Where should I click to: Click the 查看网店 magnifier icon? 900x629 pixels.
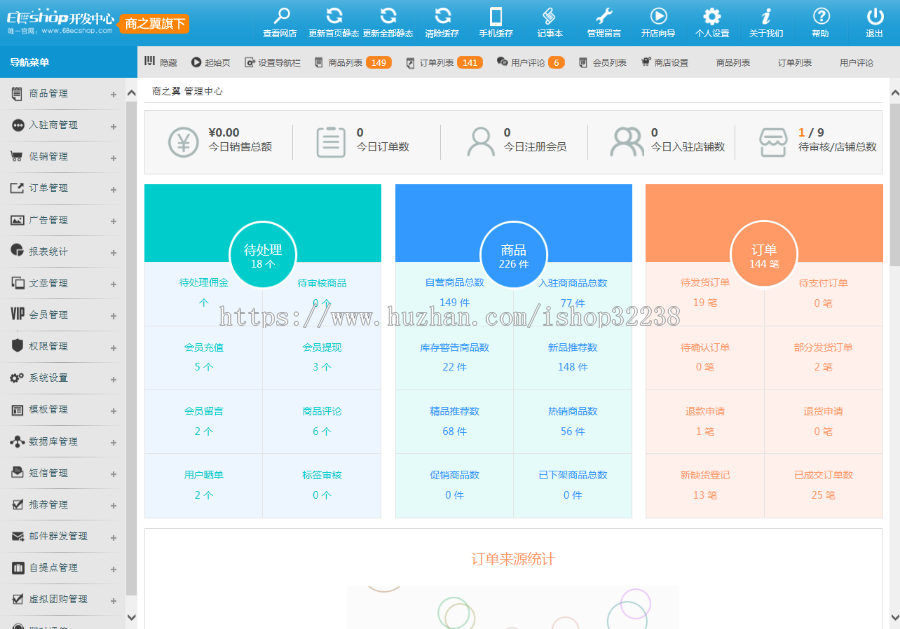280,17
